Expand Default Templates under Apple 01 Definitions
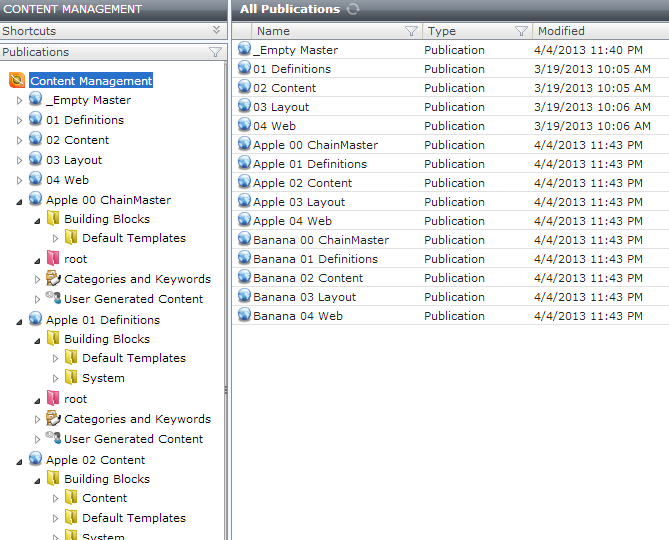The image size is (669, 540). [56, 359]
